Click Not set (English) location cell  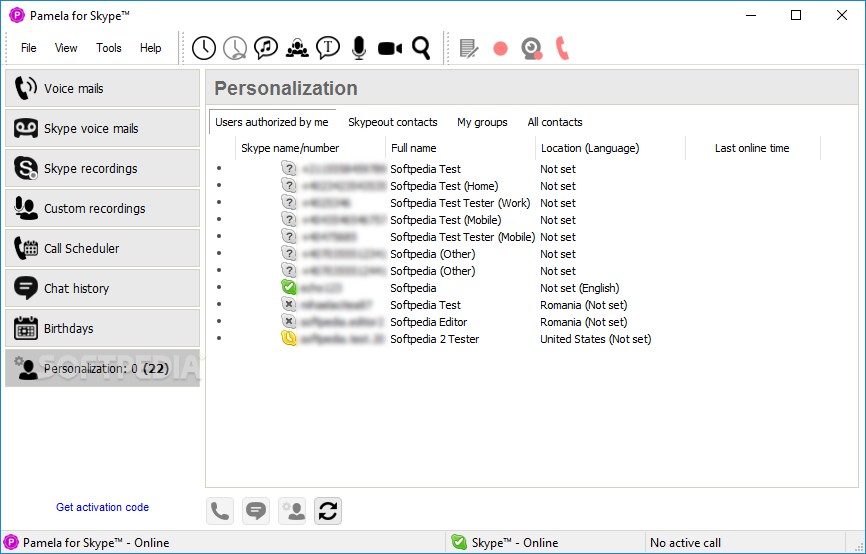[x=579, y=288]
